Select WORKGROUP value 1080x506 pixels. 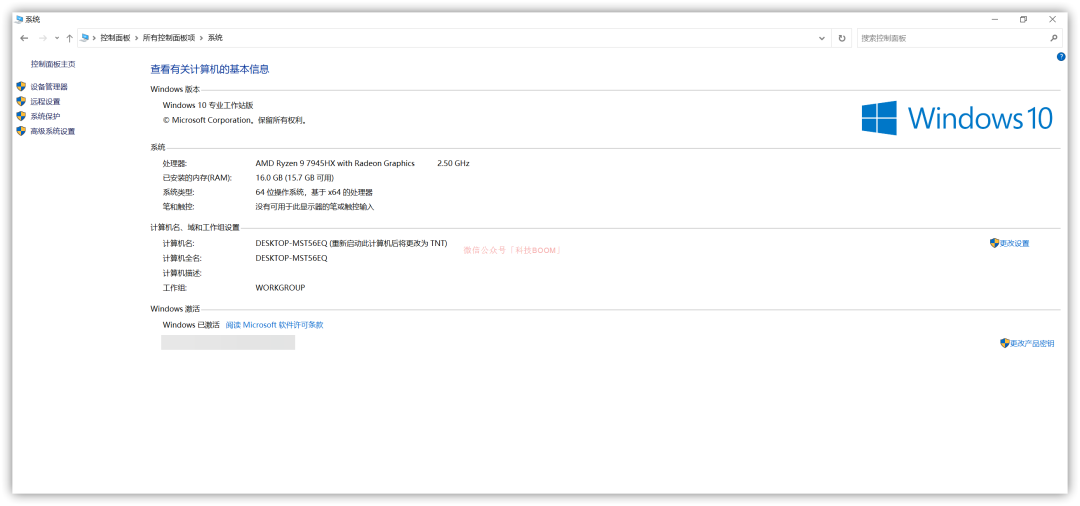280,288
